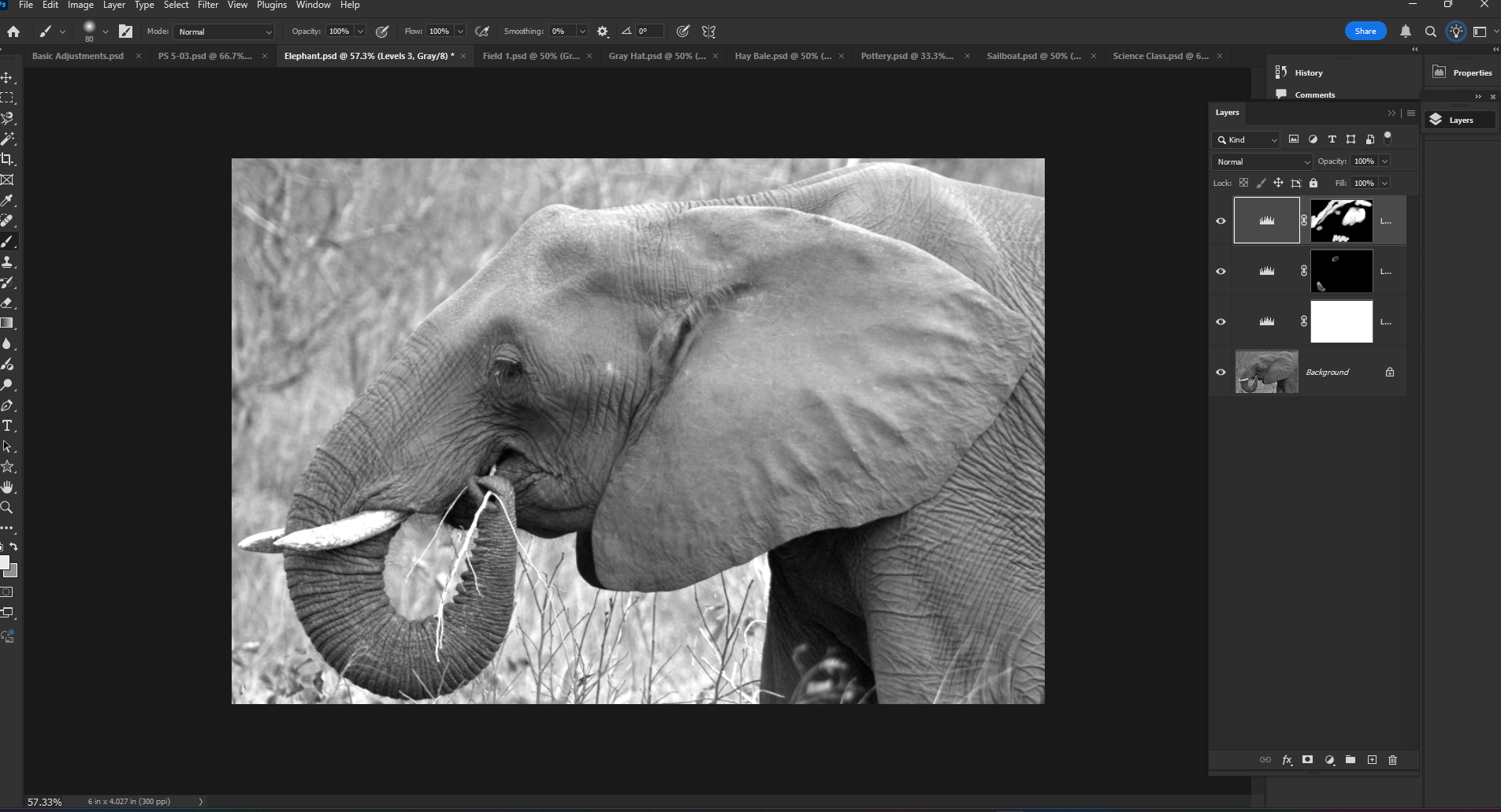Viewport: 1501px width, 812px height.
Task: Select the Type tool
Action: 8,425
